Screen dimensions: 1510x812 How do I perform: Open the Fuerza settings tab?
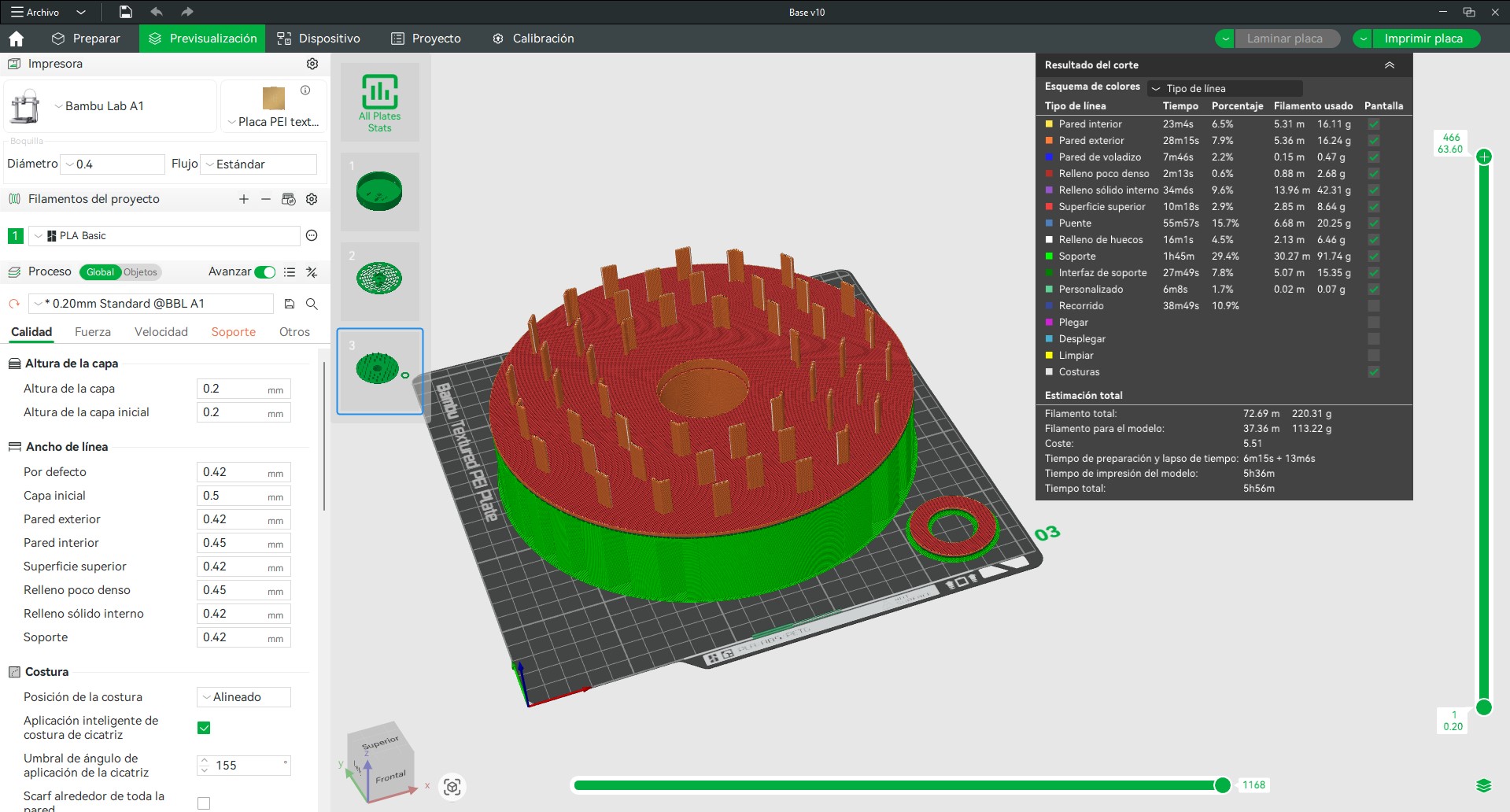click(93, 332)
